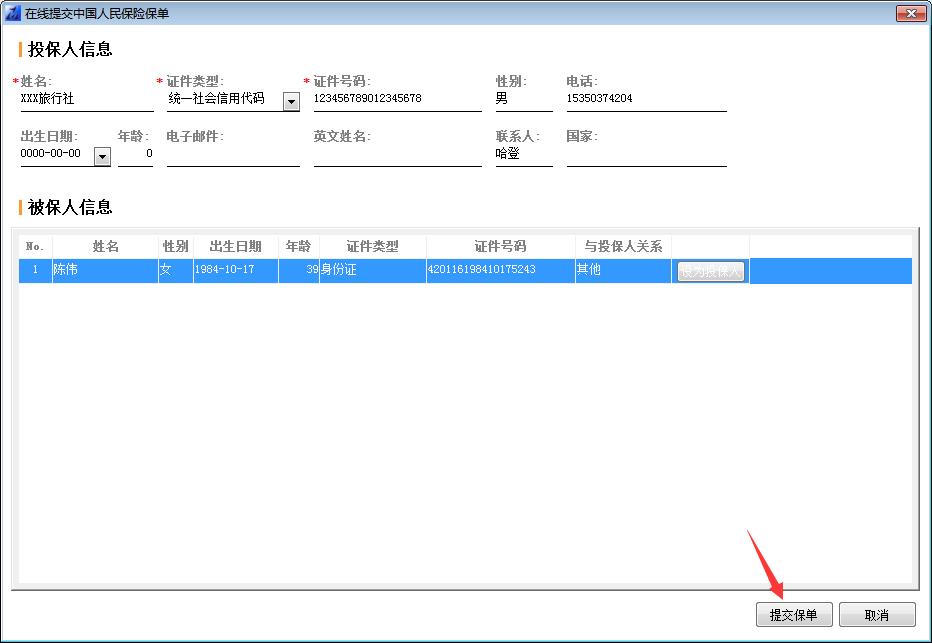Click the 提交保单 submit button
The width and height of the screenshot is (932, 643).
pyautogui.click(x=793, y=615)
